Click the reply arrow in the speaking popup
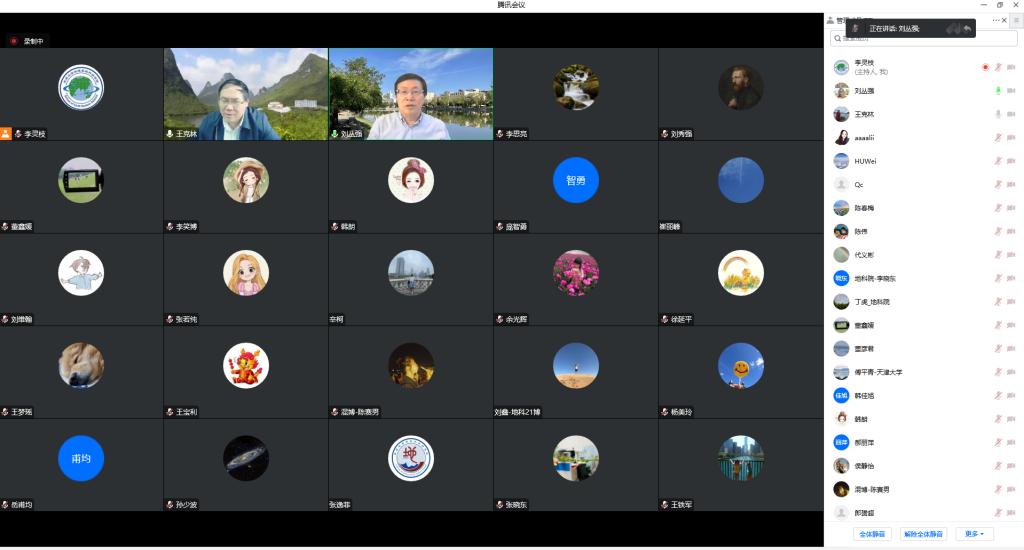Image resolution: width=1024 pixels, height=550 pixels. click(967, 29)
